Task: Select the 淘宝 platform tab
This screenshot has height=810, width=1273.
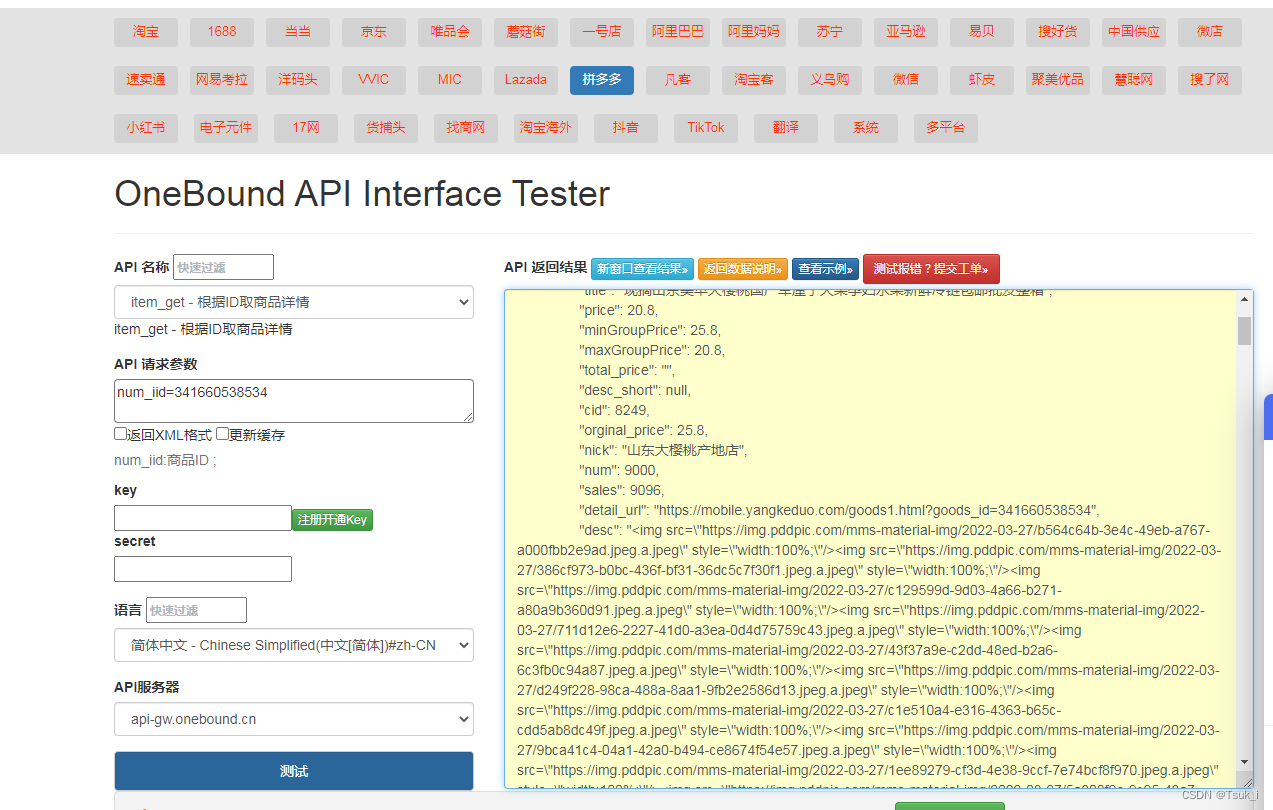Action: point(146,32)
